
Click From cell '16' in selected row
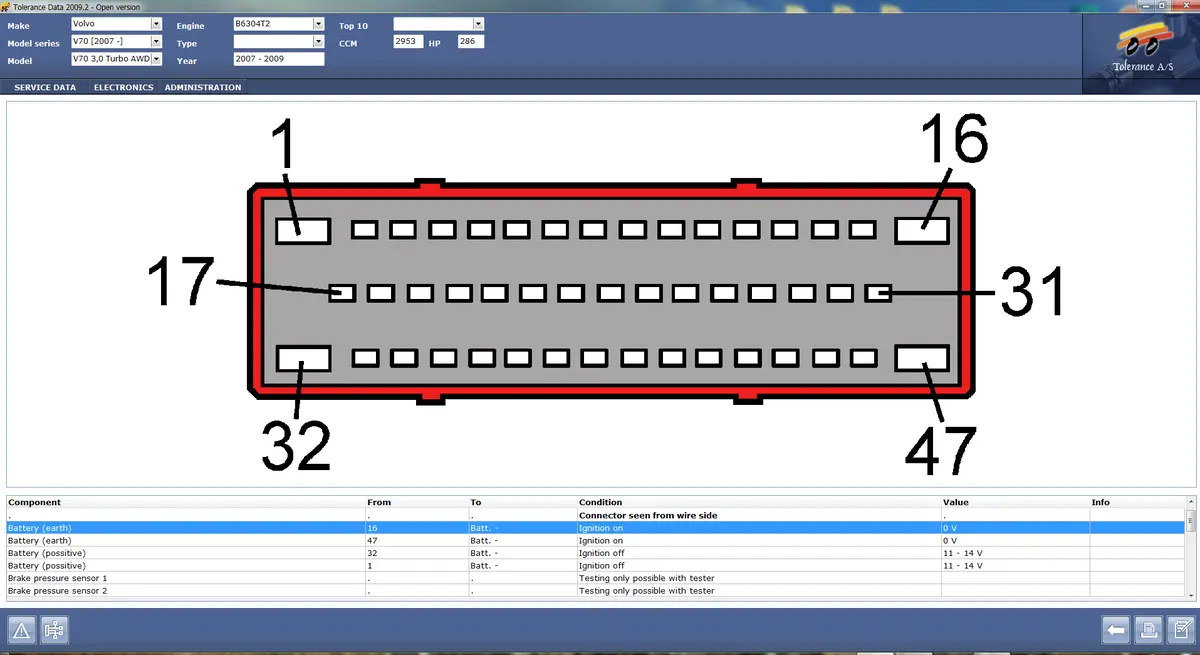[417, 527]
